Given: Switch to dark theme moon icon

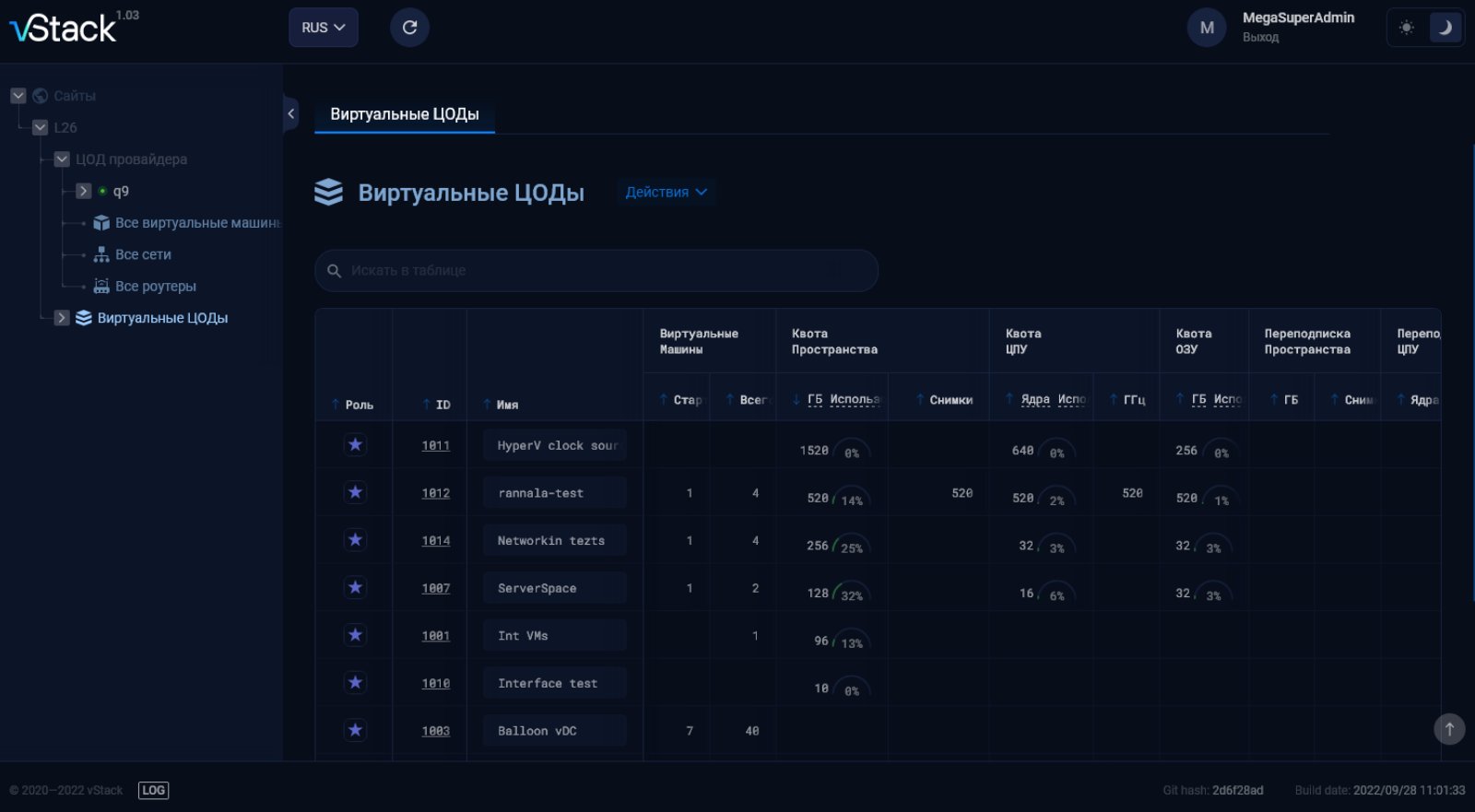Looking at the screenshot, I should 1445,28.
